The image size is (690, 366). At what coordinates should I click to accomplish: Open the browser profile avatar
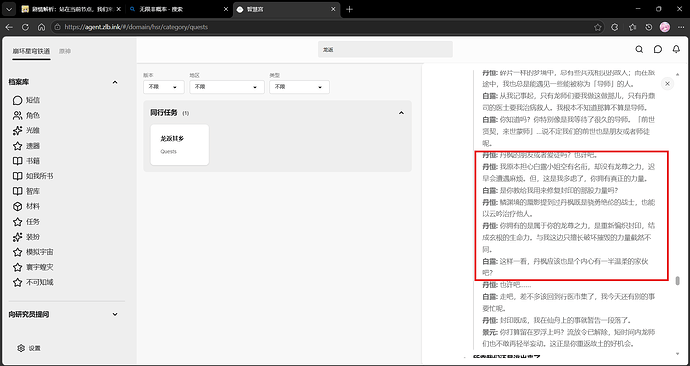(x=665, y=27)
